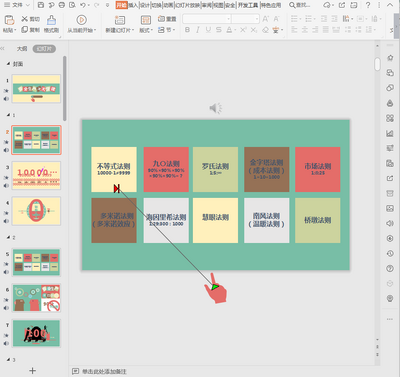Click the Paste clipboard icon
The image size is (400, 377).
tap(9, 20)
